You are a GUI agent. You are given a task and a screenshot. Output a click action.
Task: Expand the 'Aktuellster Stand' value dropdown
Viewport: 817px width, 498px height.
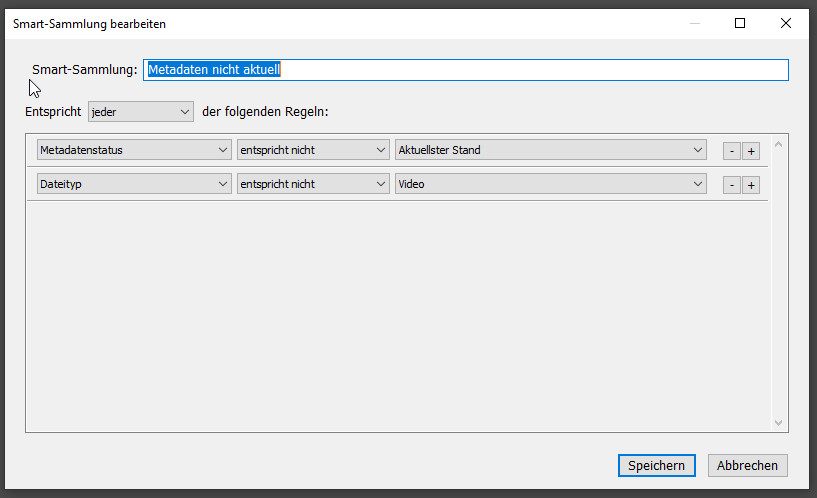pos(551,150)
